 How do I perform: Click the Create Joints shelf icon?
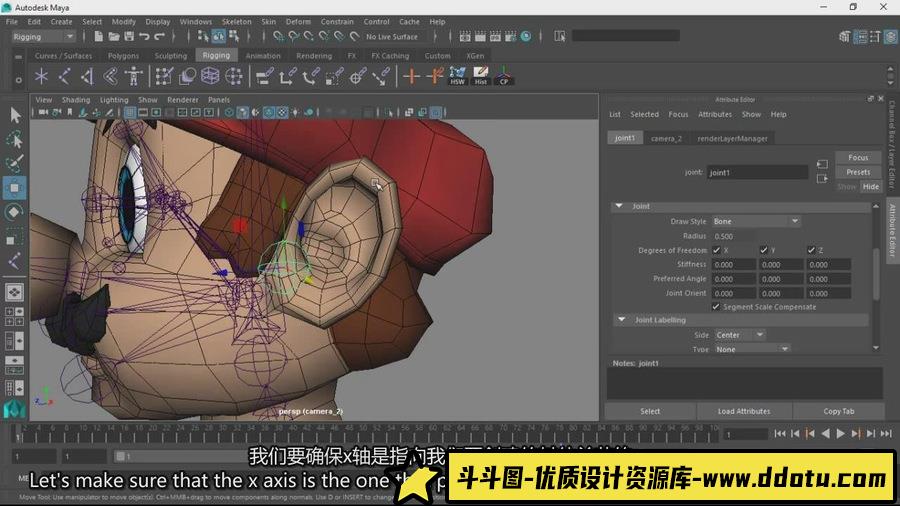[64, 76]
